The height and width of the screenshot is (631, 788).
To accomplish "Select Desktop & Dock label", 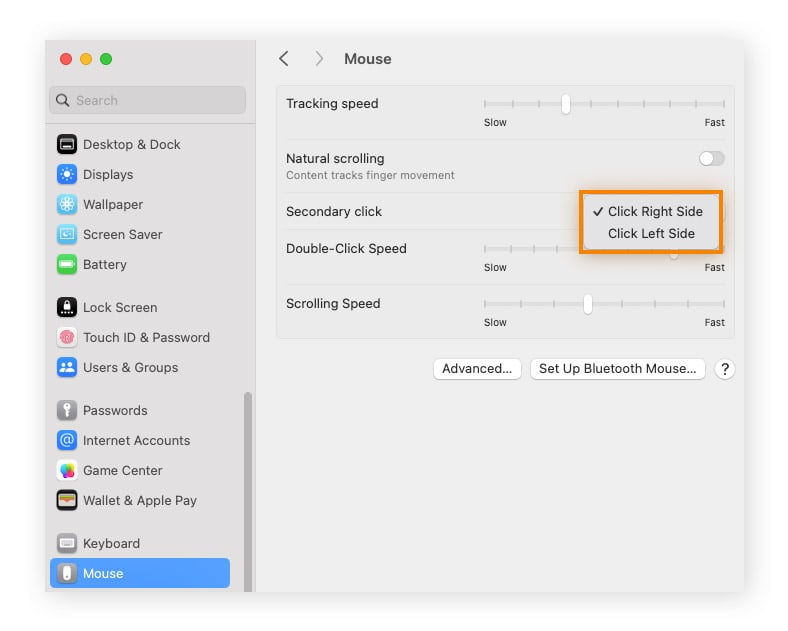I will point(132,145).
